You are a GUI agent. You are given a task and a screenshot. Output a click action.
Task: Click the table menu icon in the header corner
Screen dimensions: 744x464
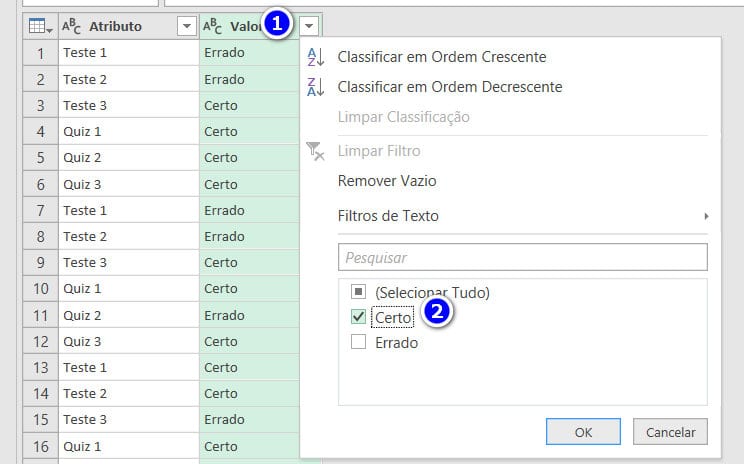coord(40,26)
